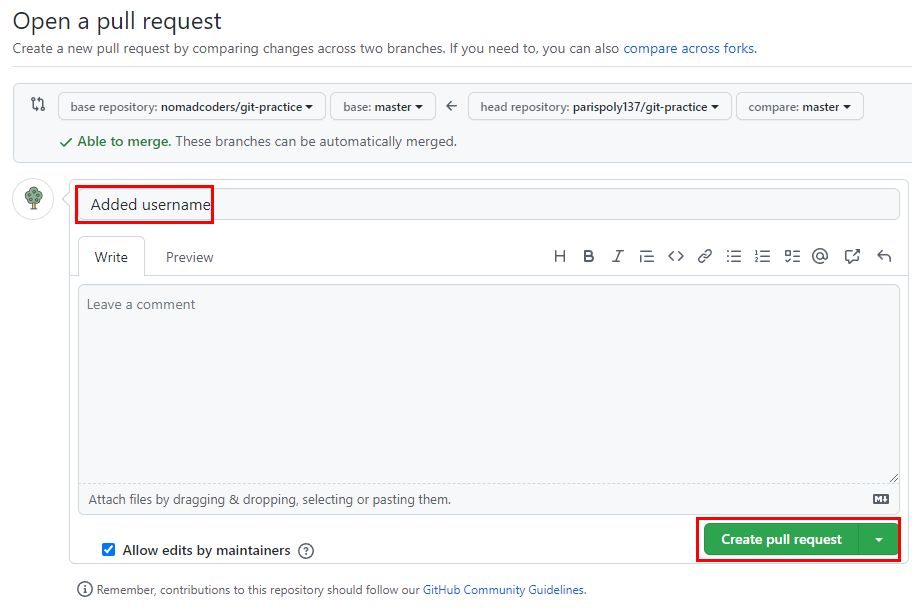Click the user avatar tree icon
The image size is (912, 614).
pos(34,199)
